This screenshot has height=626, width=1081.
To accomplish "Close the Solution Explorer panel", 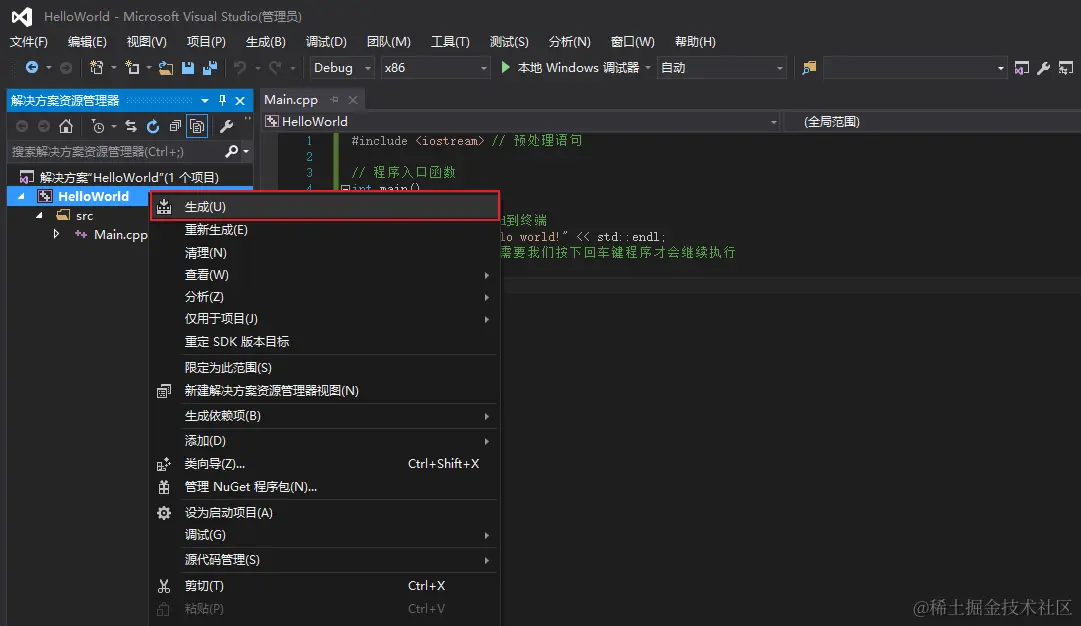I will click(x=240, y=101).
